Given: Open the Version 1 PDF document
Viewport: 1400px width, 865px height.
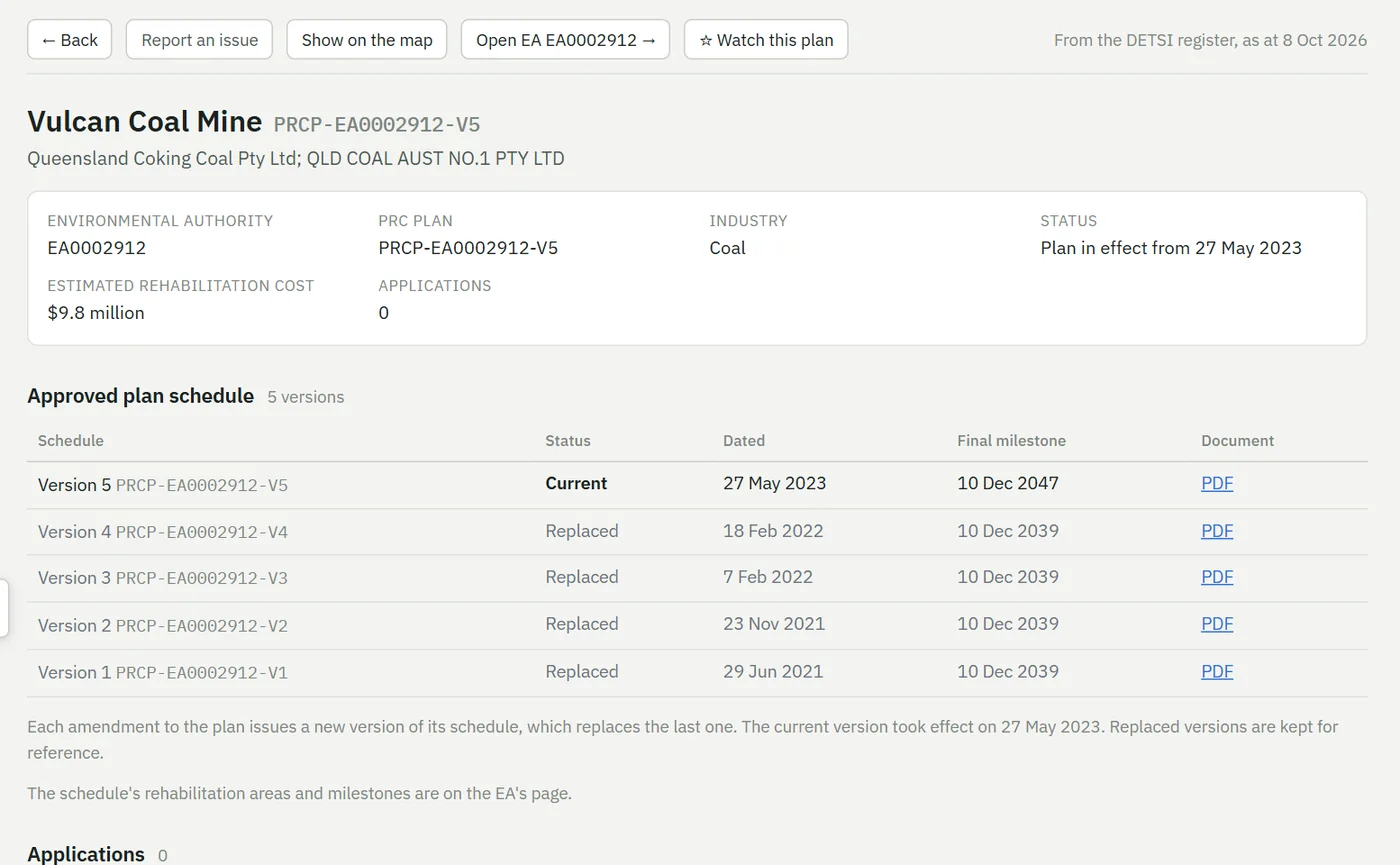Looking at the screenshot, I should pyautogui.click(x=1217, y=672).
